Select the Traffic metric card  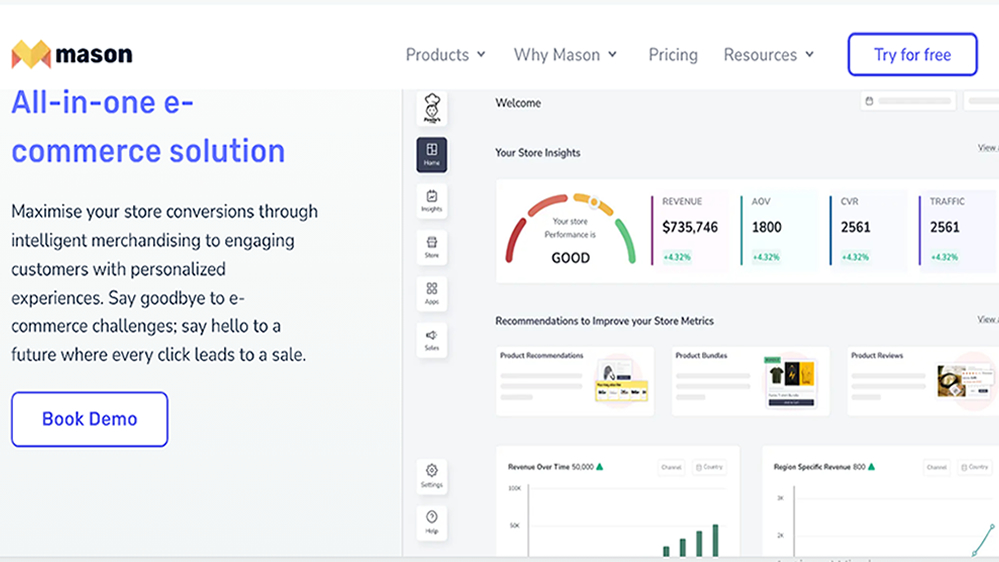pyautogui.click(x=958, y=230)
